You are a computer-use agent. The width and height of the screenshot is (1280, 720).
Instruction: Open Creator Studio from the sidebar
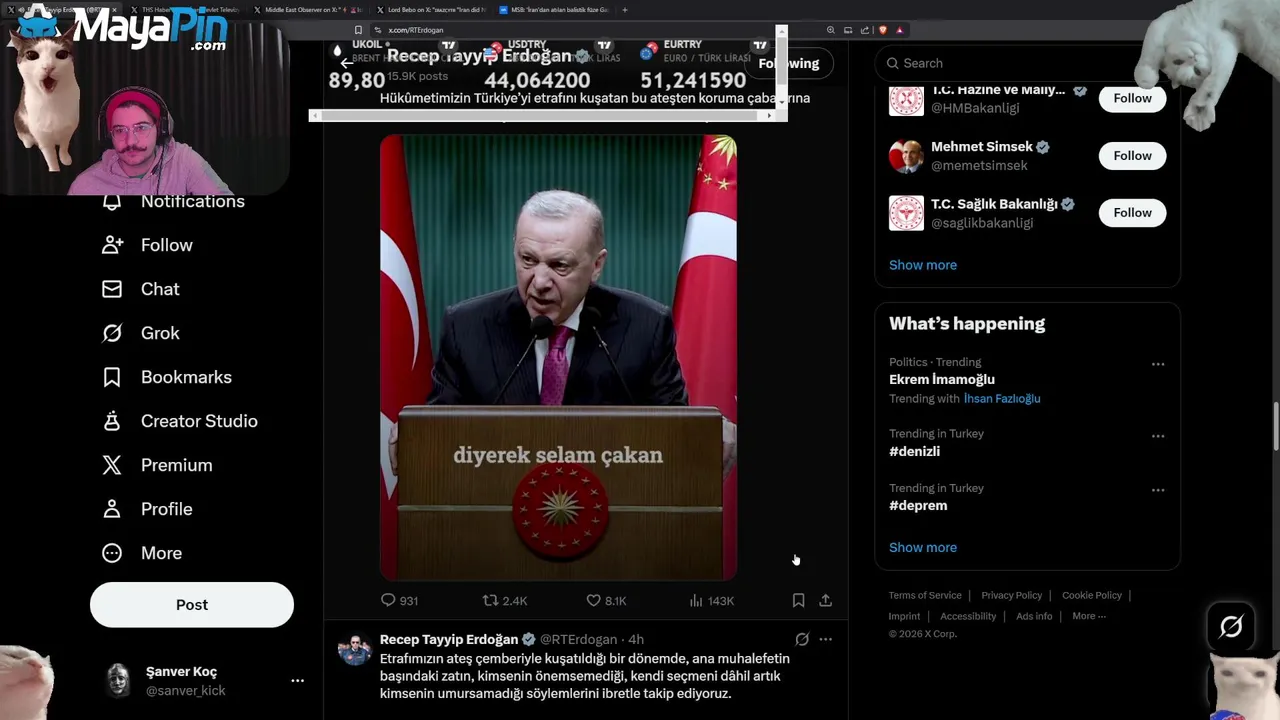180,421
